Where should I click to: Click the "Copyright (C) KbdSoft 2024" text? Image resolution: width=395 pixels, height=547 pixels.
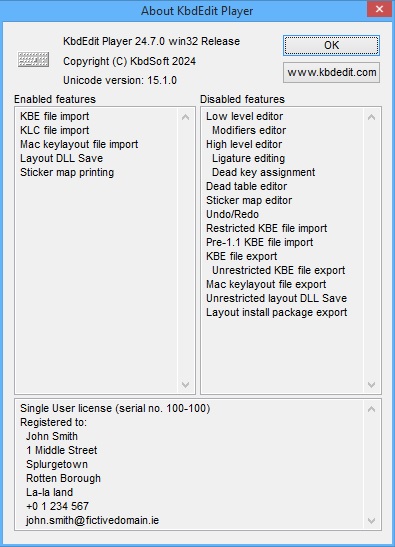(x=129, y=61)
